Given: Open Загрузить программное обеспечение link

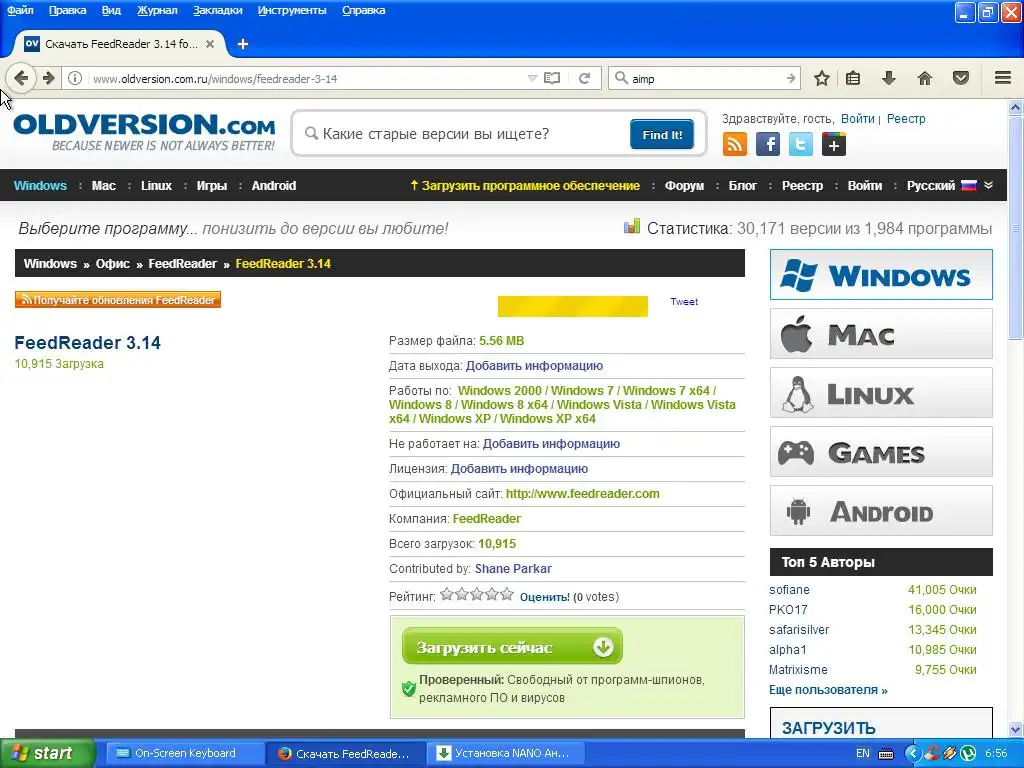Looking at the screenshot, I should click(x=524, y=185).
